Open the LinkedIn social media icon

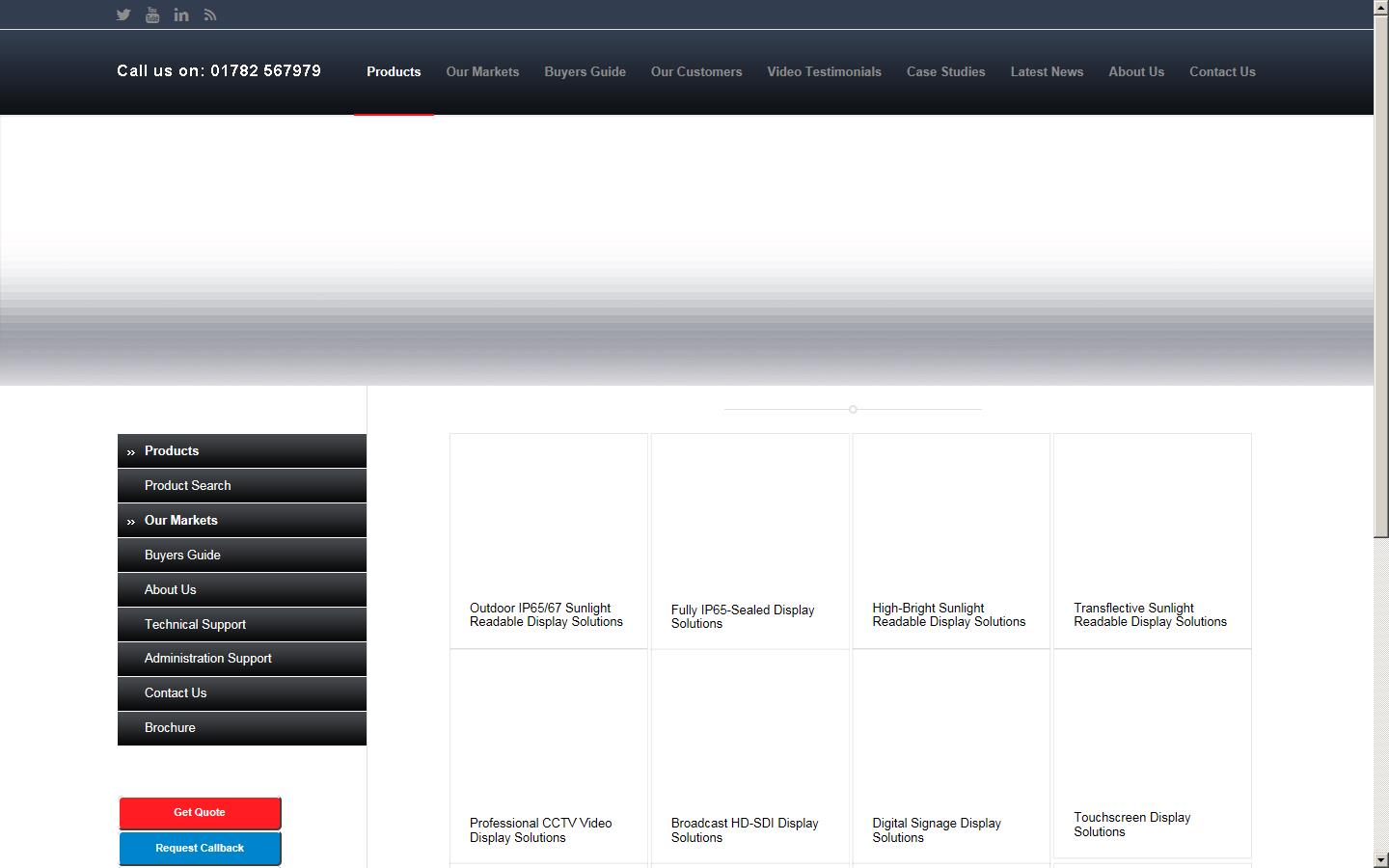point(181,14)
